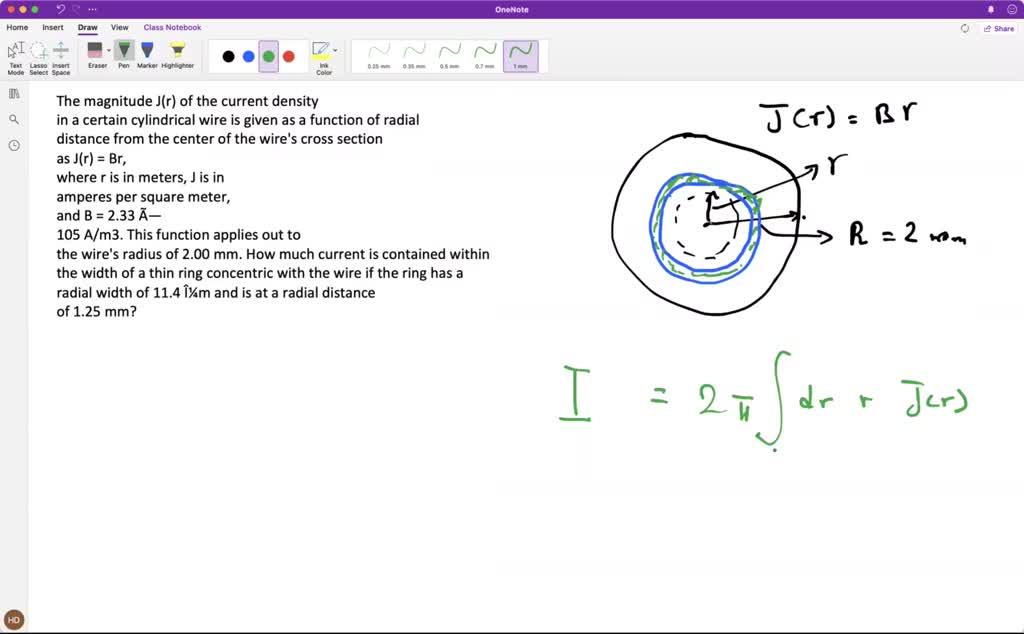This screenshot has height=634, width=1024.
Task: Click the line "amperes per square meter,"
Action: tap(143, 197)
